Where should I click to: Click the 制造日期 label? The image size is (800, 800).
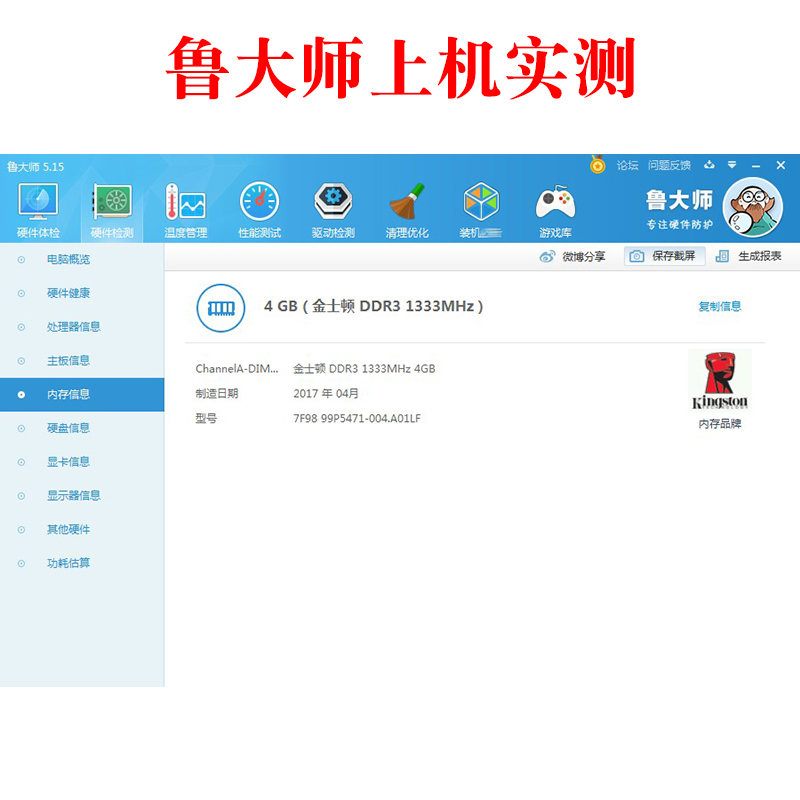click(217, 393)
